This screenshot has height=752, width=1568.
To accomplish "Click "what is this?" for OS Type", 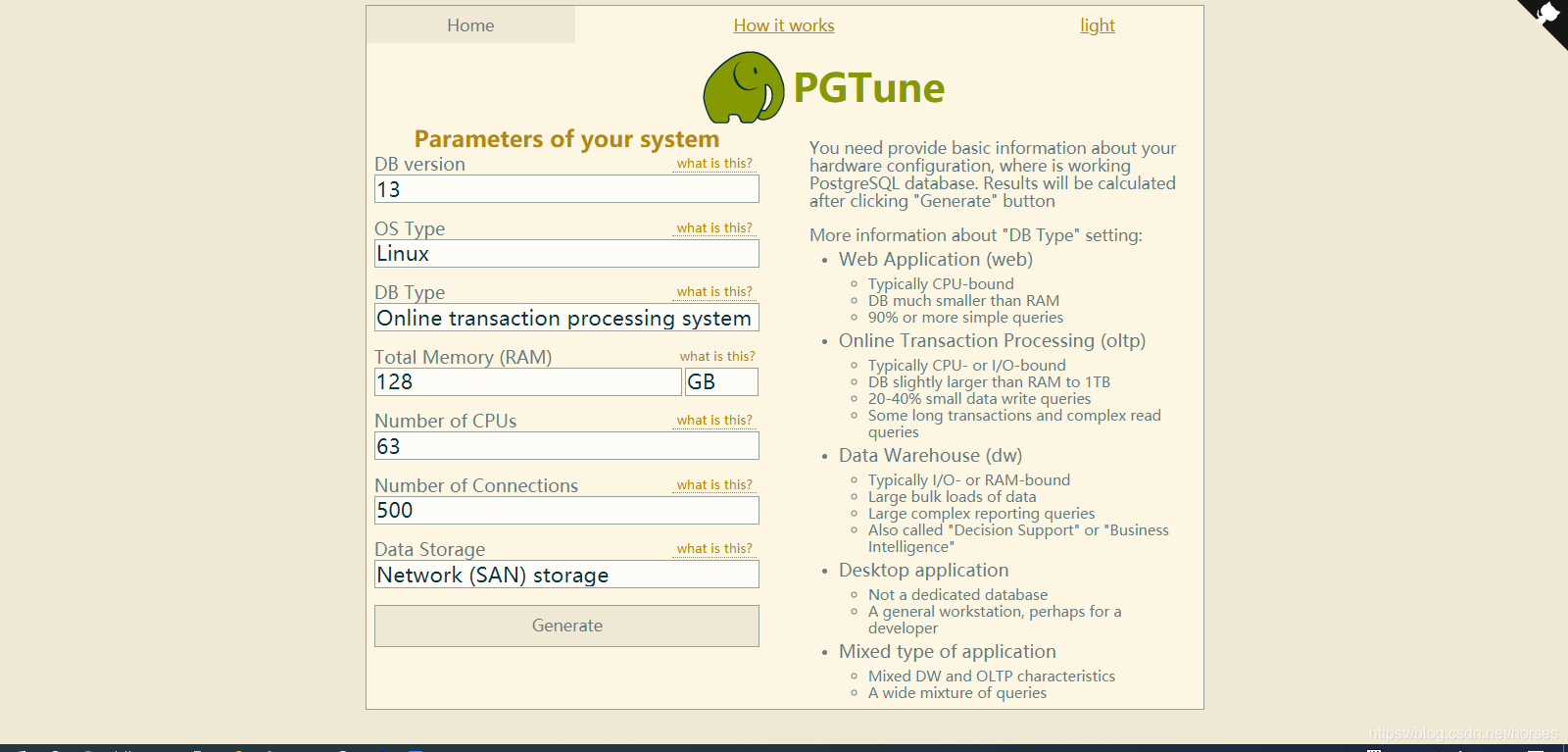I will coord(714,227).
